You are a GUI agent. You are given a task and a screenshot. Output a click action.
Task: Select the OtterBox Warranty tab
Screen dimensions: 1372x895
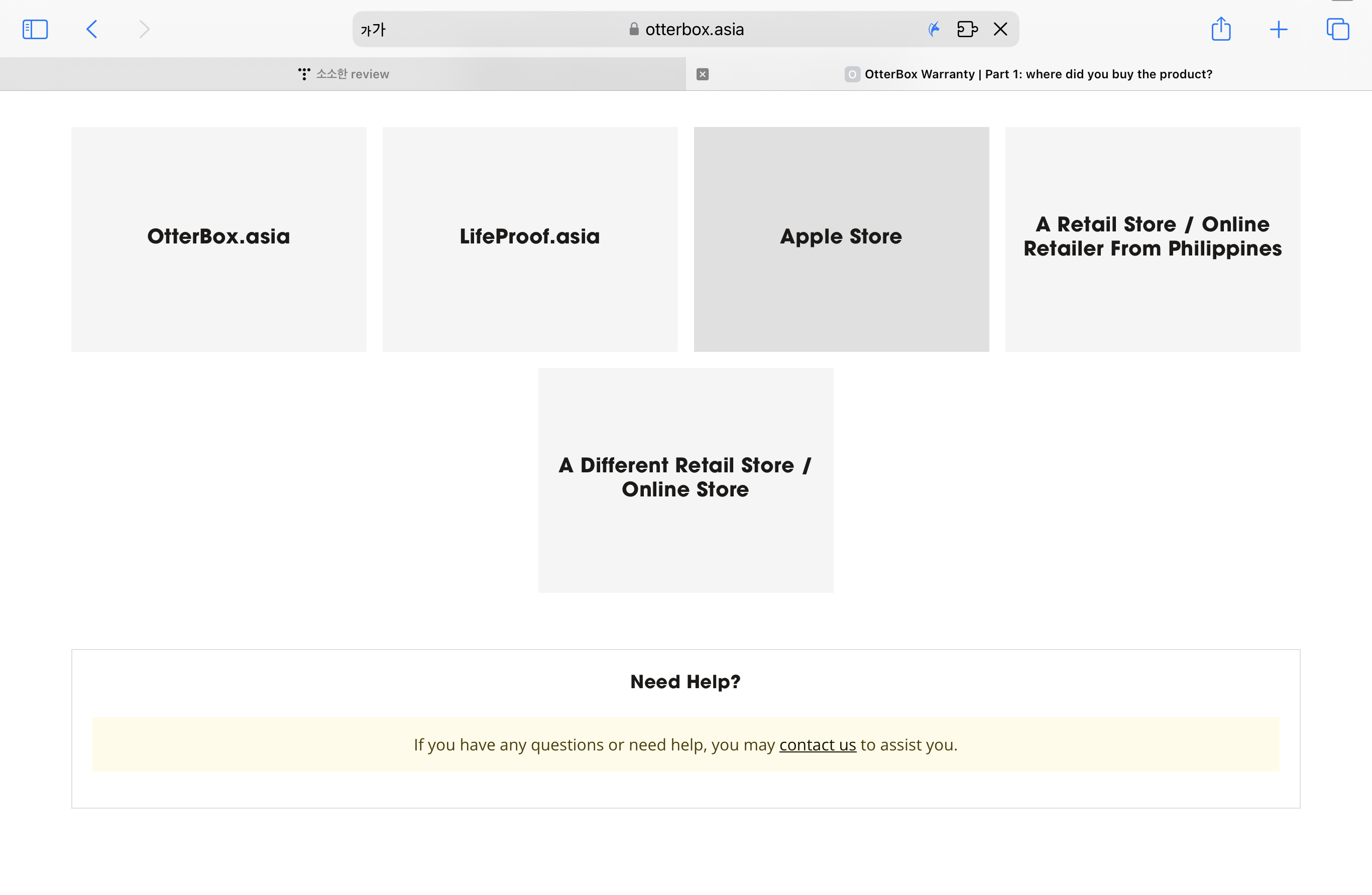coord(1038,74)
